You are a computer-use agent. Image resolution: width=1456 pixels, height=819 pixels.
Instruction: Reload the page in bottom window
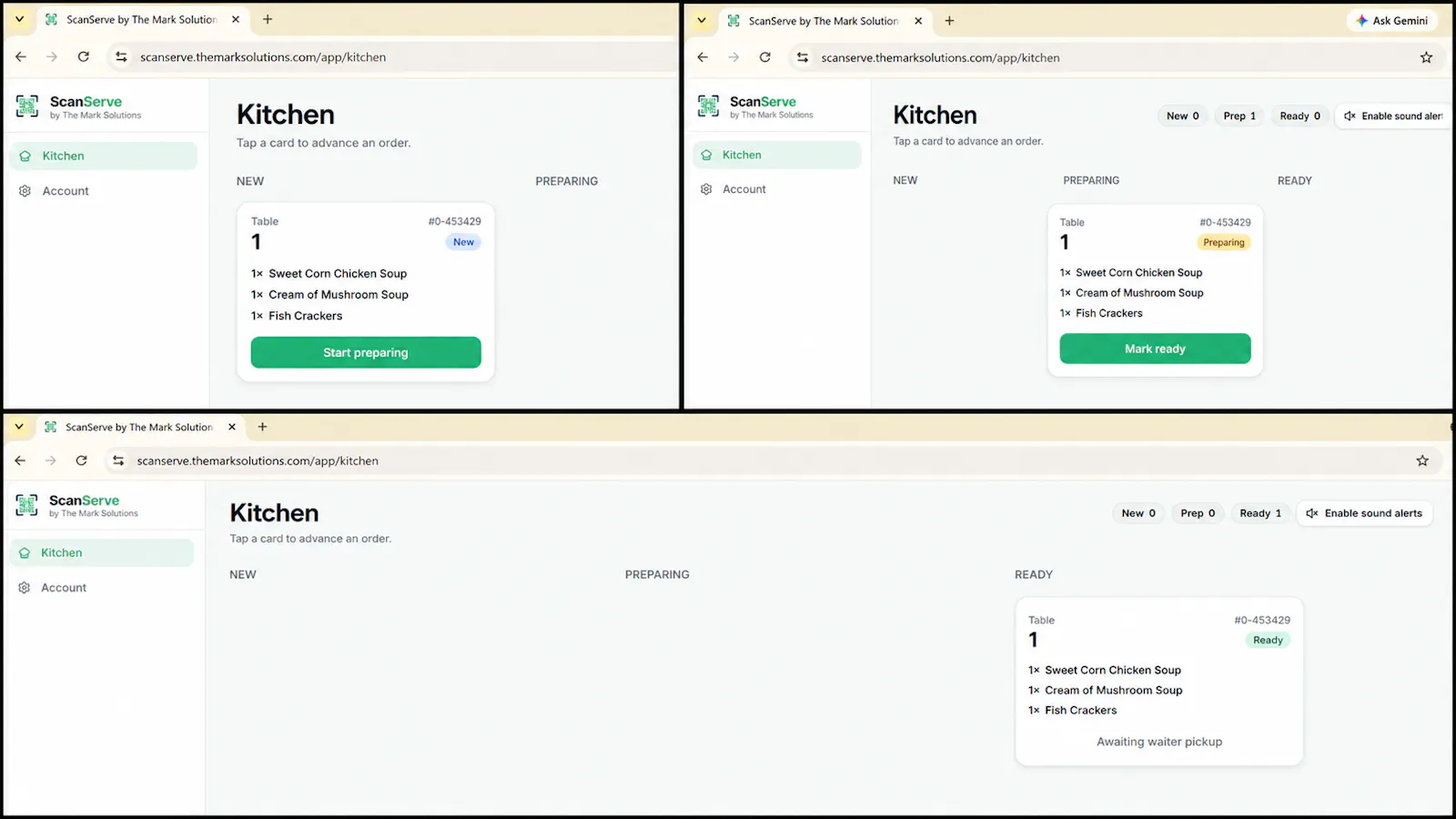click(x=82, y=460)
